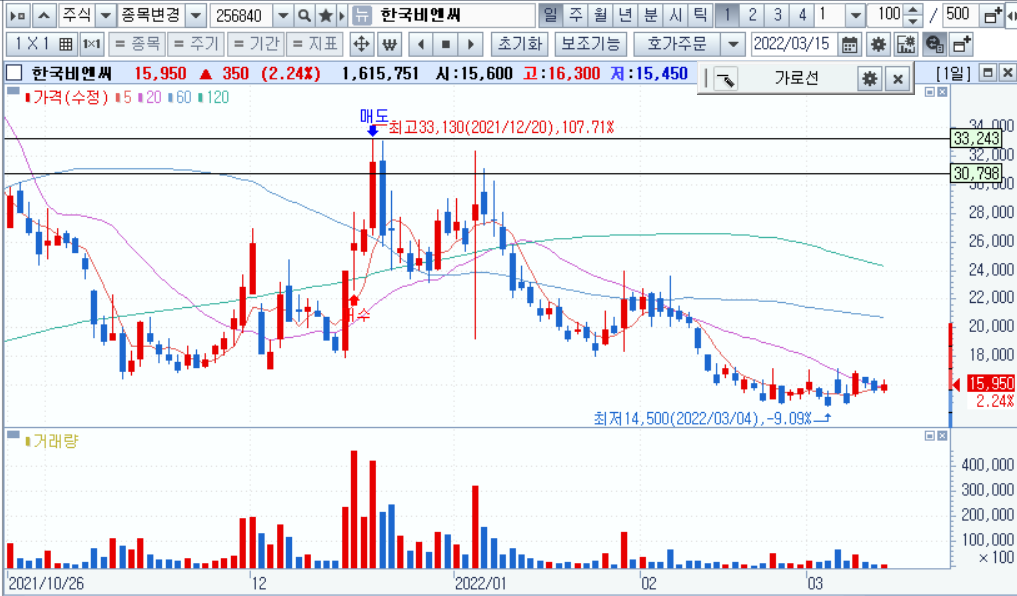
Task: Click the small 1×1 layout icon
Action: click(91, 44)
